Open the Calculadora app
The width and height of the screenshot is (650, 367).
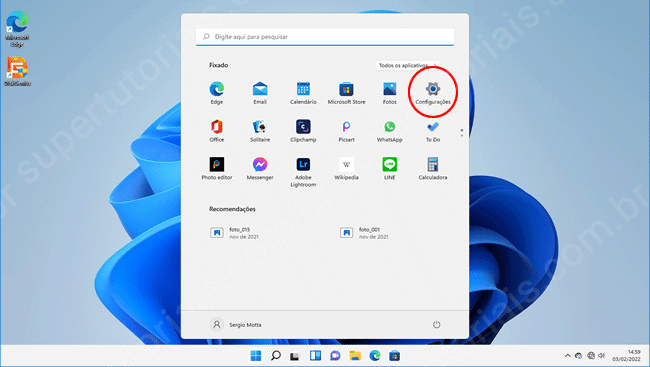(433, 168)
